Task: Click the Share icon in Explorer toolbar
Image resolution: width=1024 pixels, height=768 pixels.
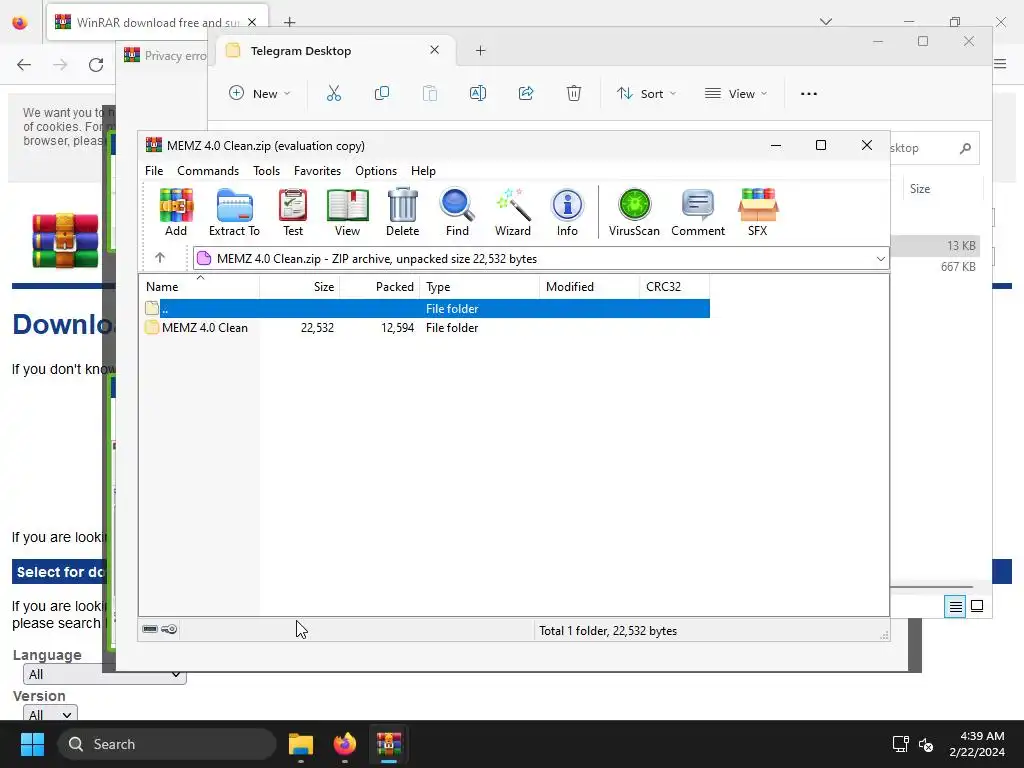Action: tap(526, 93)
